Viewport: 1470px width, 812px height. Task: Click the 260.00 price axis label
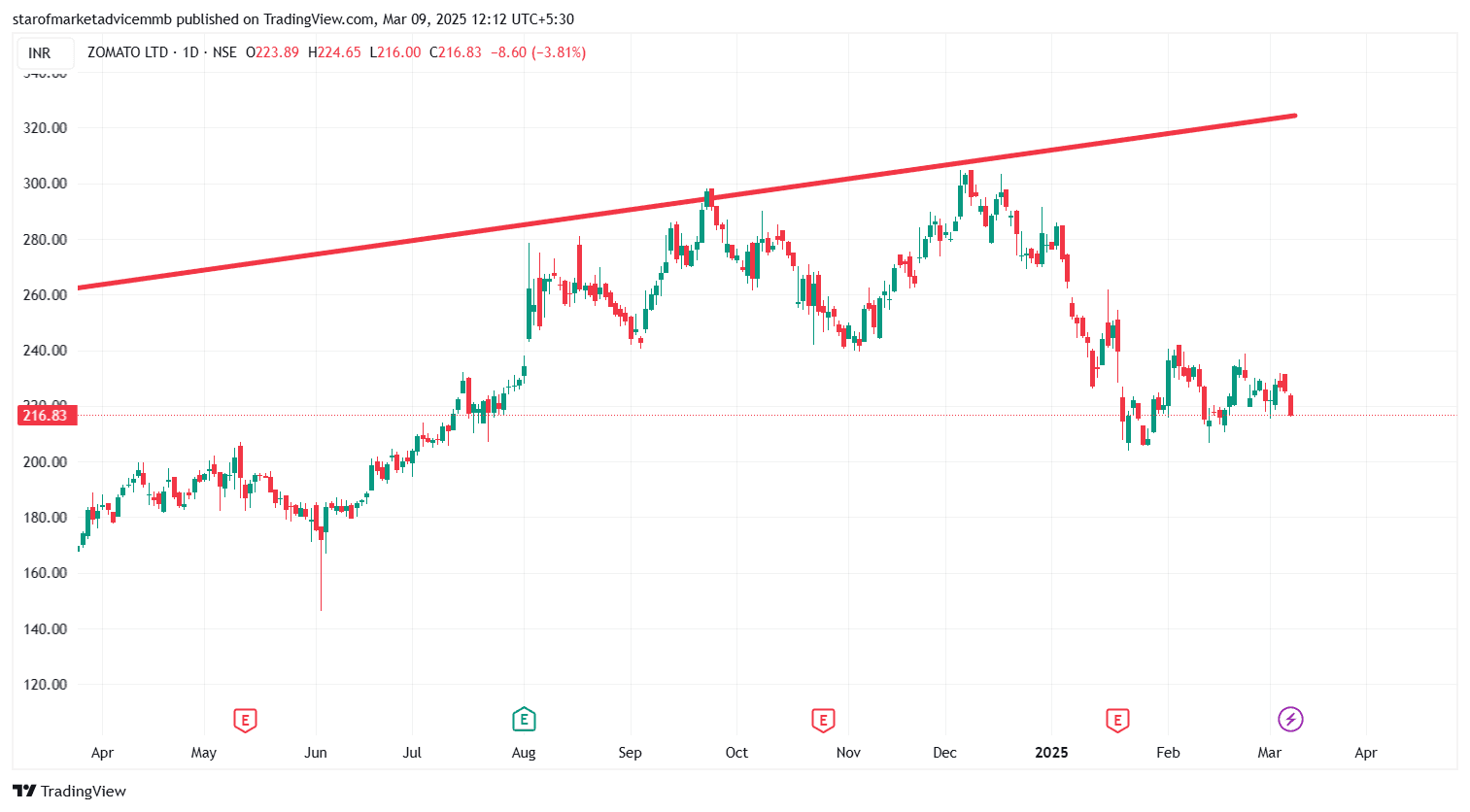46,295
